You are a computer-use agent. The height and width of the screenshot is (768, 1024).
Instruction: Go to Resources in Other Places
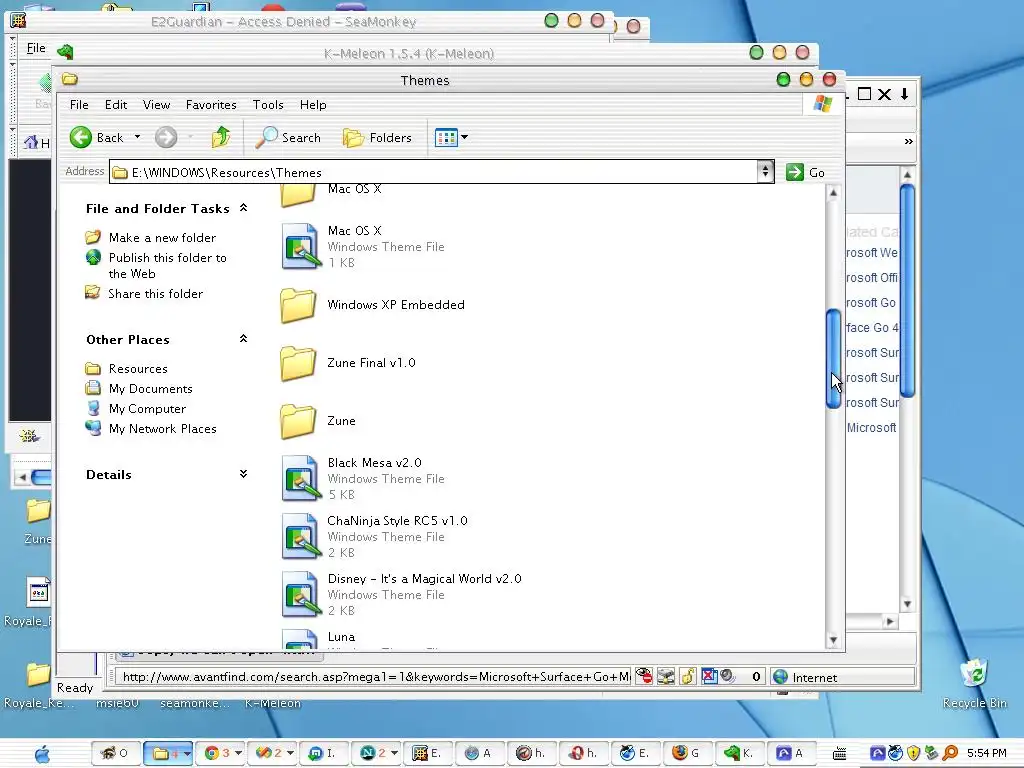click(138, 369)
